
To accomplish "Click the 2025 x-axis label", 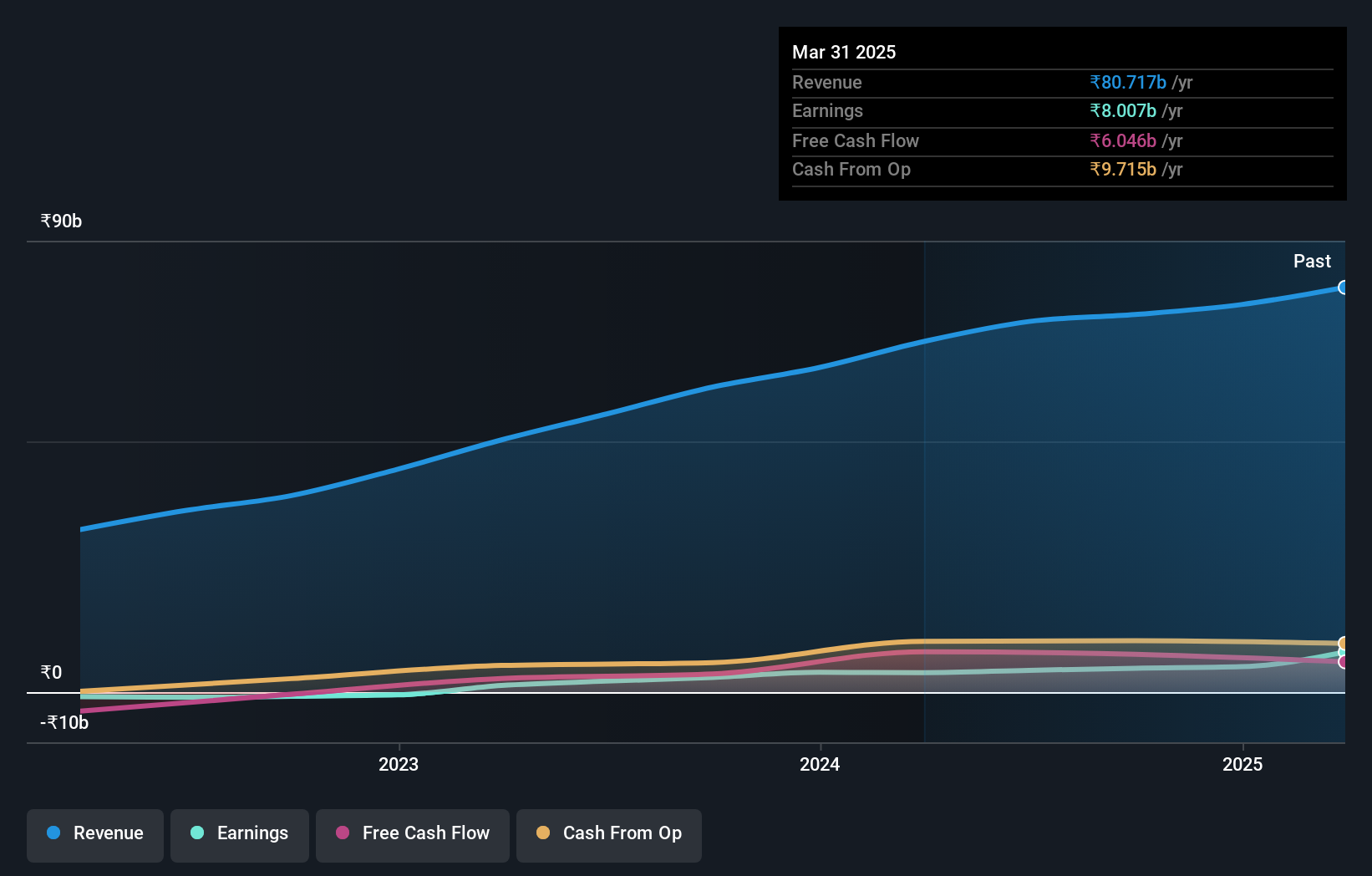I will (1242, 764).
